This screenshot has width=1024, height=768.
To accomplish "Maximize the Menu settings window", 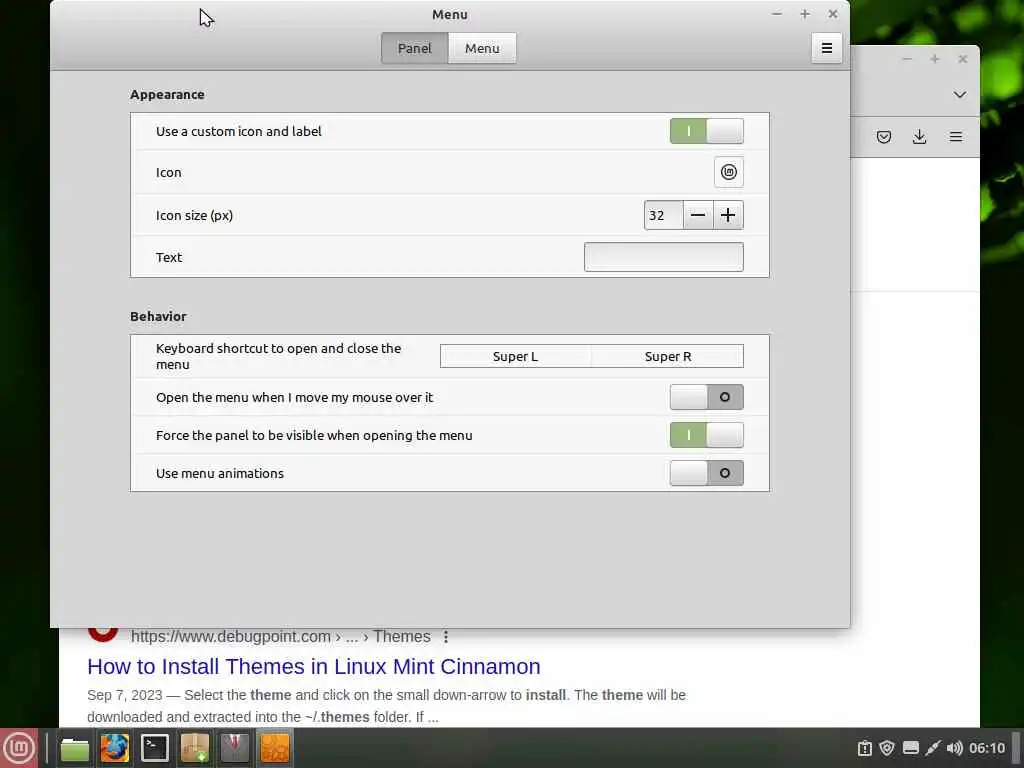I will [805, 14].
